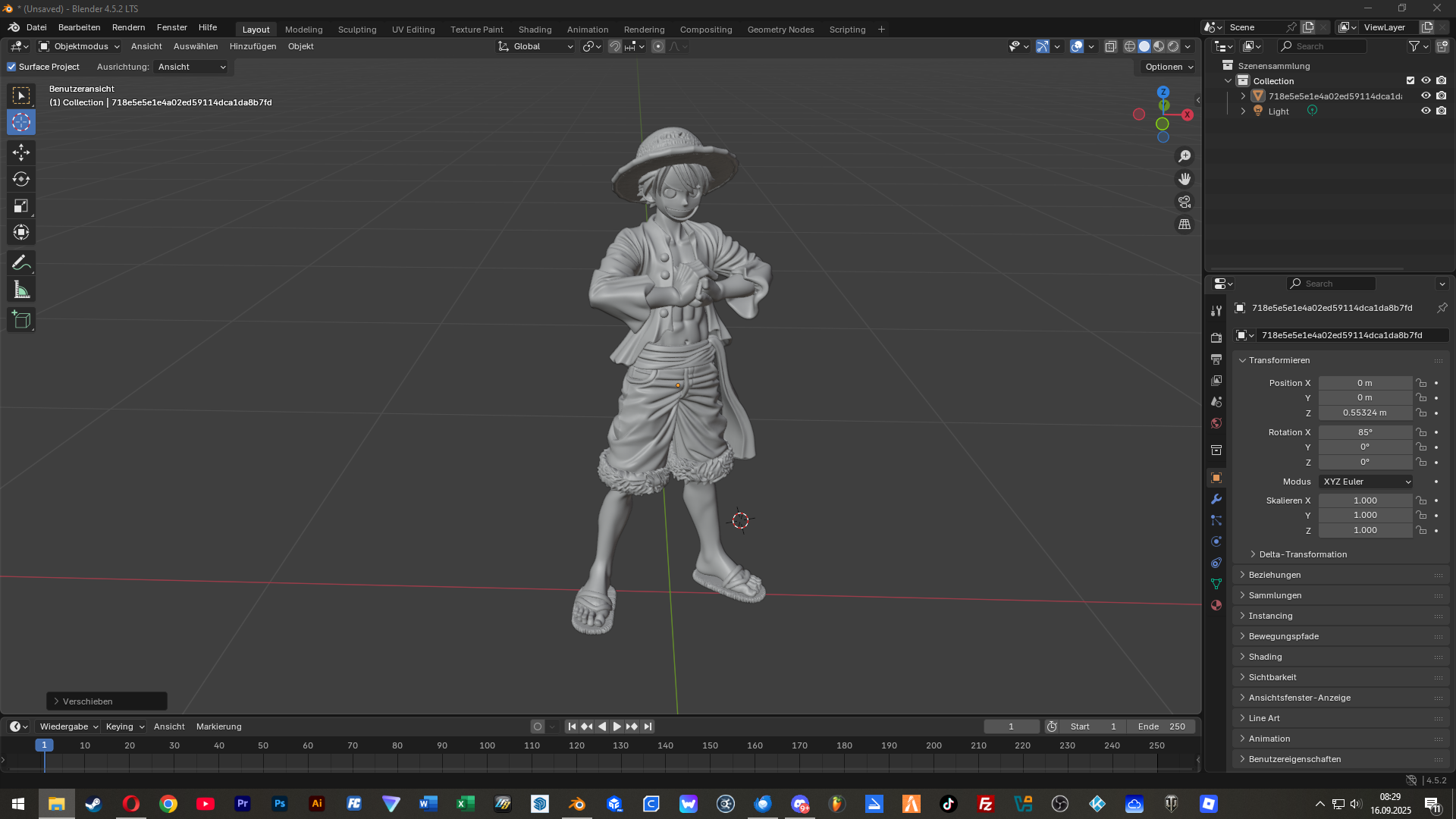
Task: Add a new workspace with plus
Action: [x=881, y=30]
